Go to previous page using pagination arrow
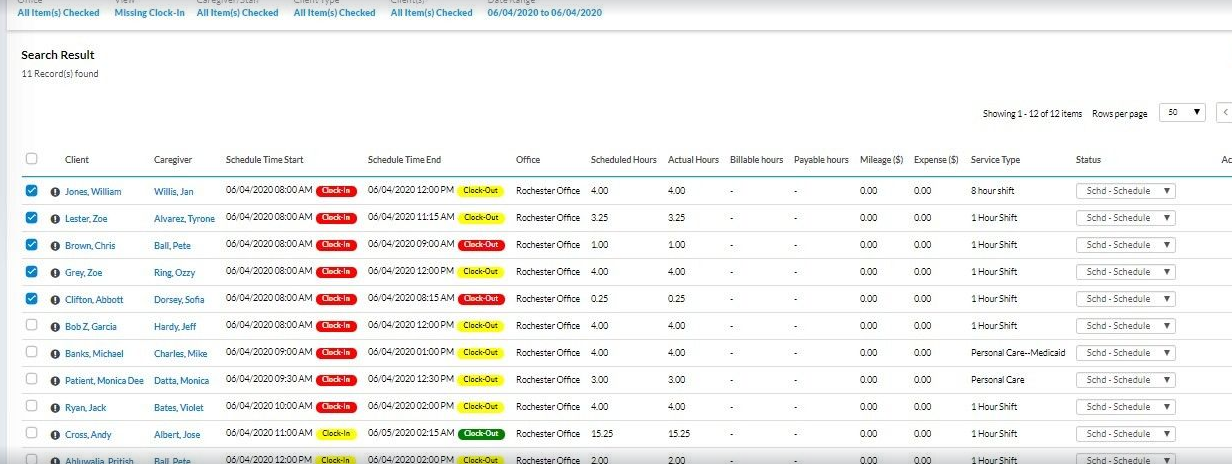 (1225, 113)
